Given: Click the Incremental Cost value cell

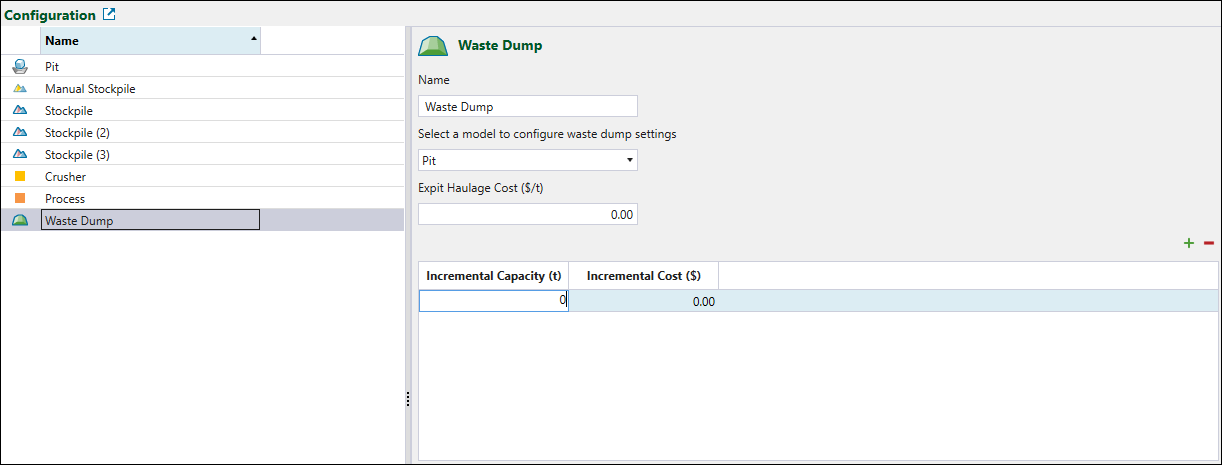Looking at the screenshot, I should (x=643, y=301).
